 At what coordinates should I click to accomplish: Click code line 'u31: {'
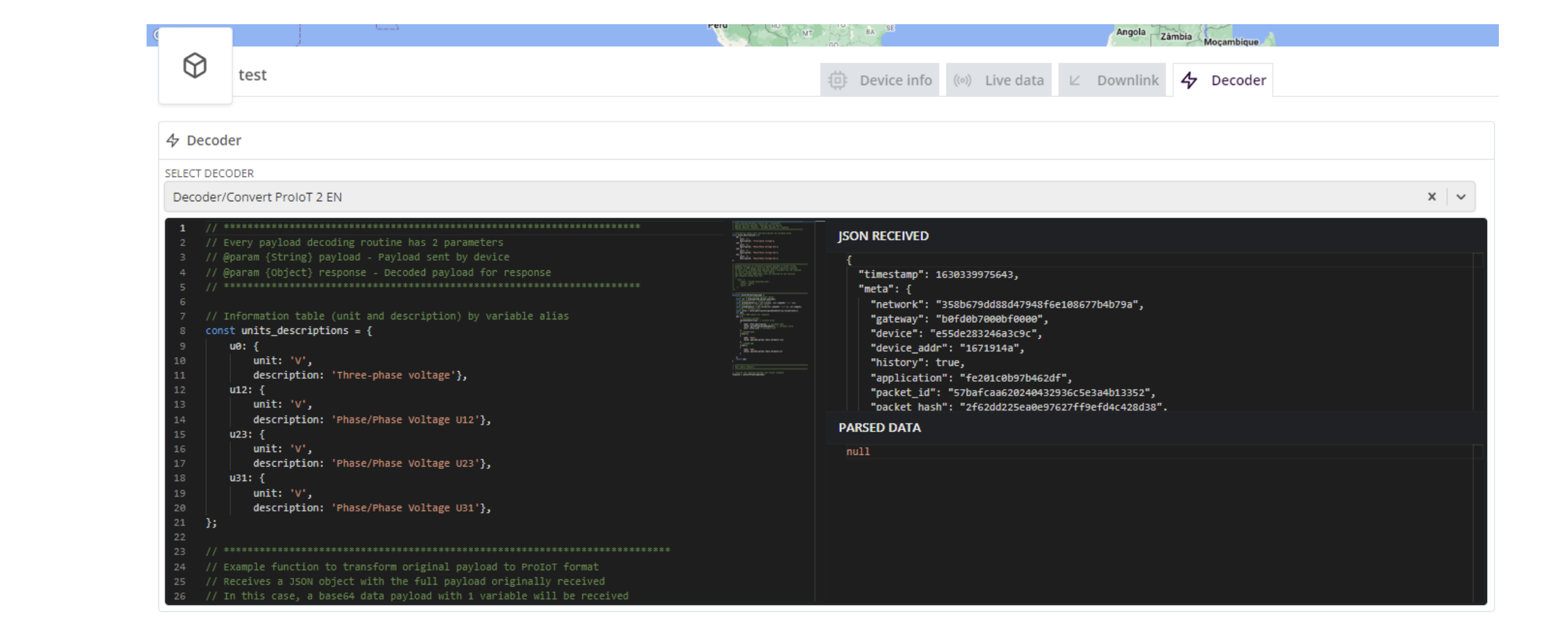point(247,478)
